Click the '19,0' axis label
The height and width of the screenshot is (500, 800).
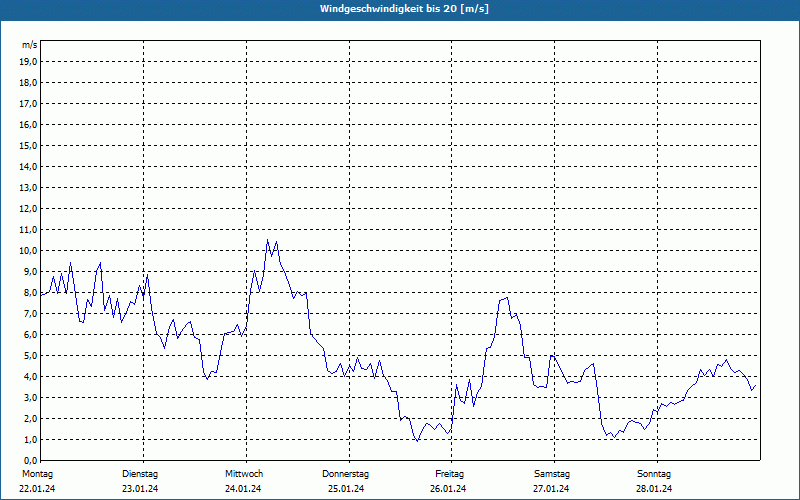tap(28, 62)
